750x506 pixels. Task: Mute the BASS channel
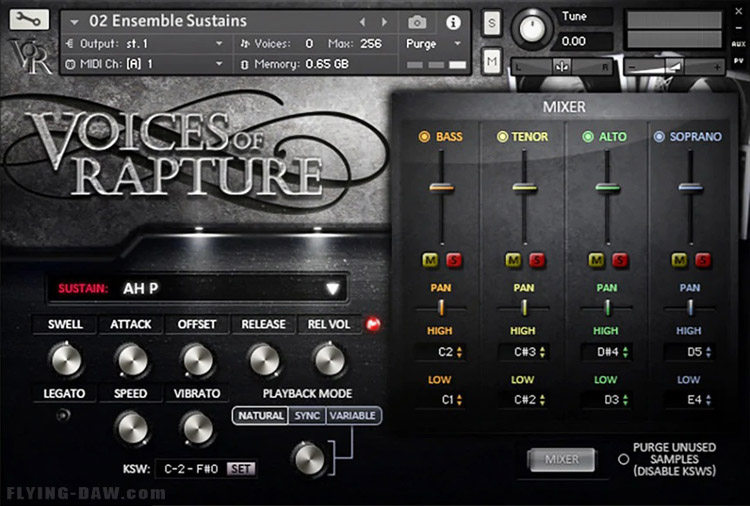pyautogui.click(x=430, y=260)
